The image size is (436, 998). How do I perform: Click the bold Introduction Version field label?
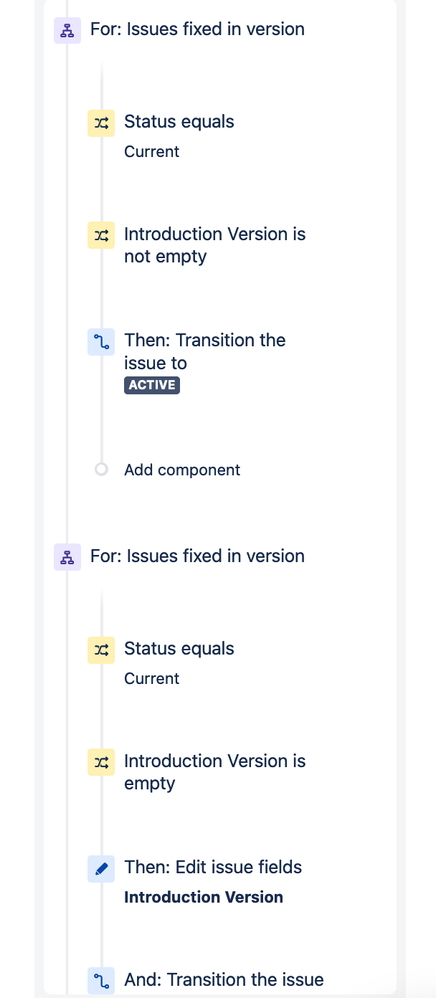204,897
